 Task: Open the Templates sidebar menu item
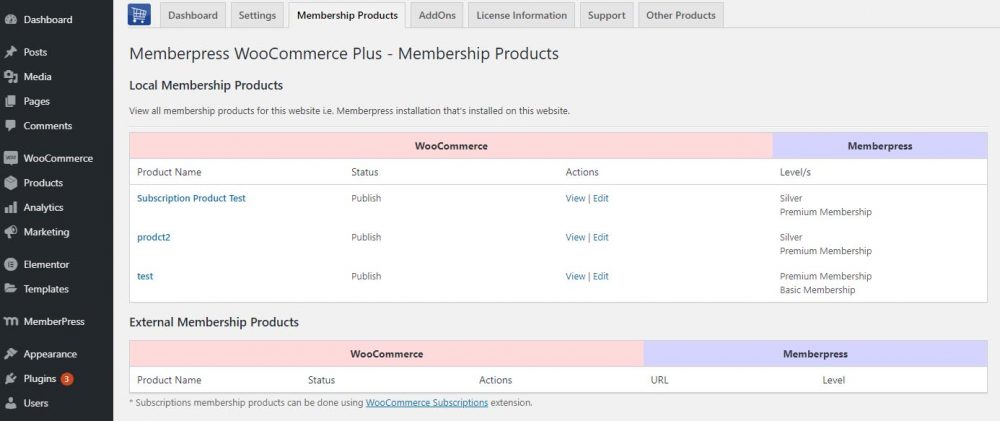click(46, 289)
